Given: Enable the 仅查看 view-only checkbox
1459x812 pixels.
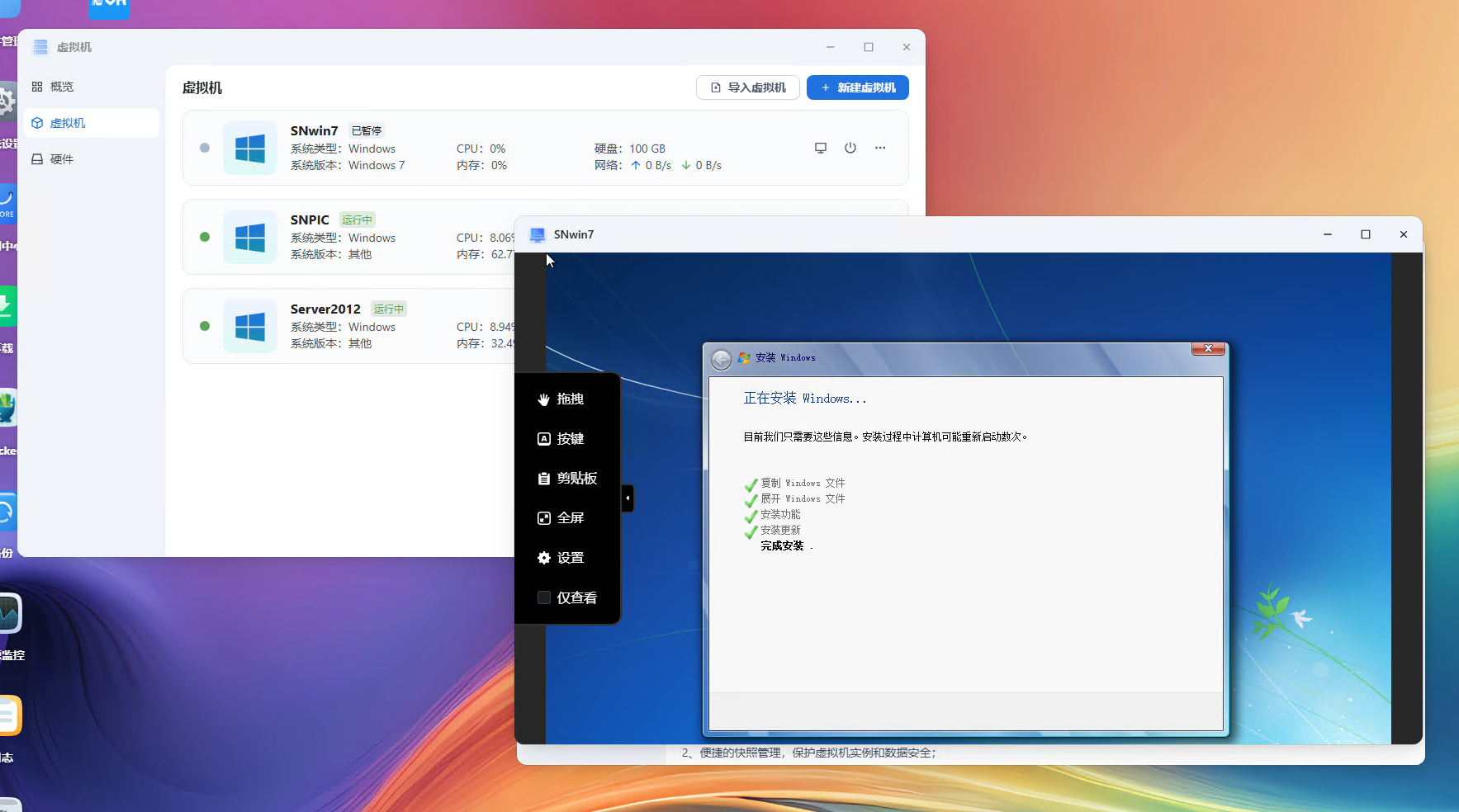Looking at the screenshot, I should pos(544,597).
